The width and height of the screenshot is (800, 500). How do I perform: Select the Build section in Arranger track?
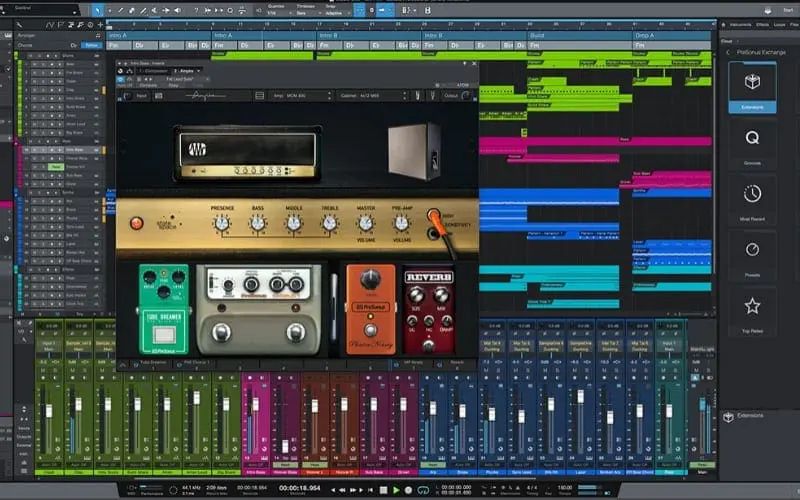click(579, 36)
